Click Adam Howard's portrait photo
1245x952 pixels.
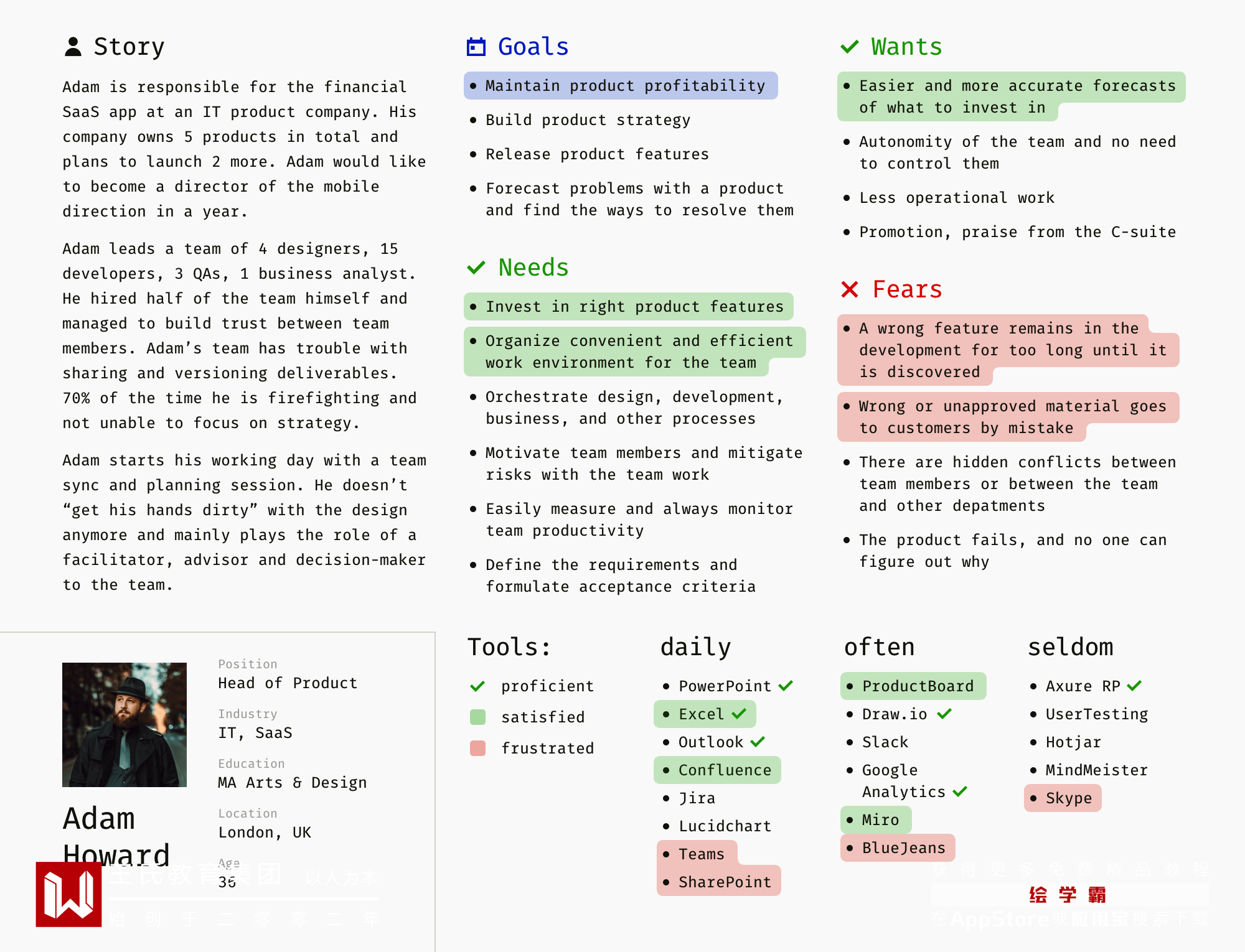coord(125,724)
